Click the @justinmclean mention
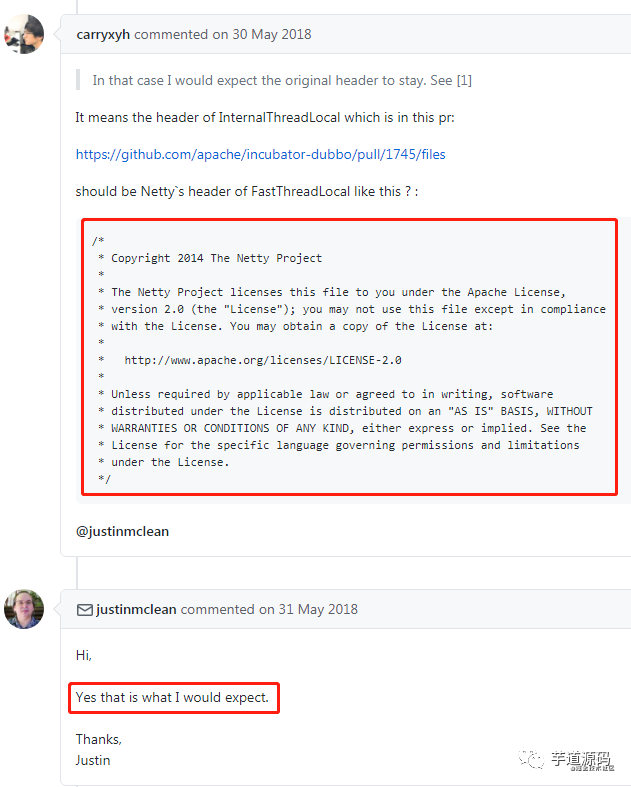This screenshot has width=631, height=787. coord(122,532)
